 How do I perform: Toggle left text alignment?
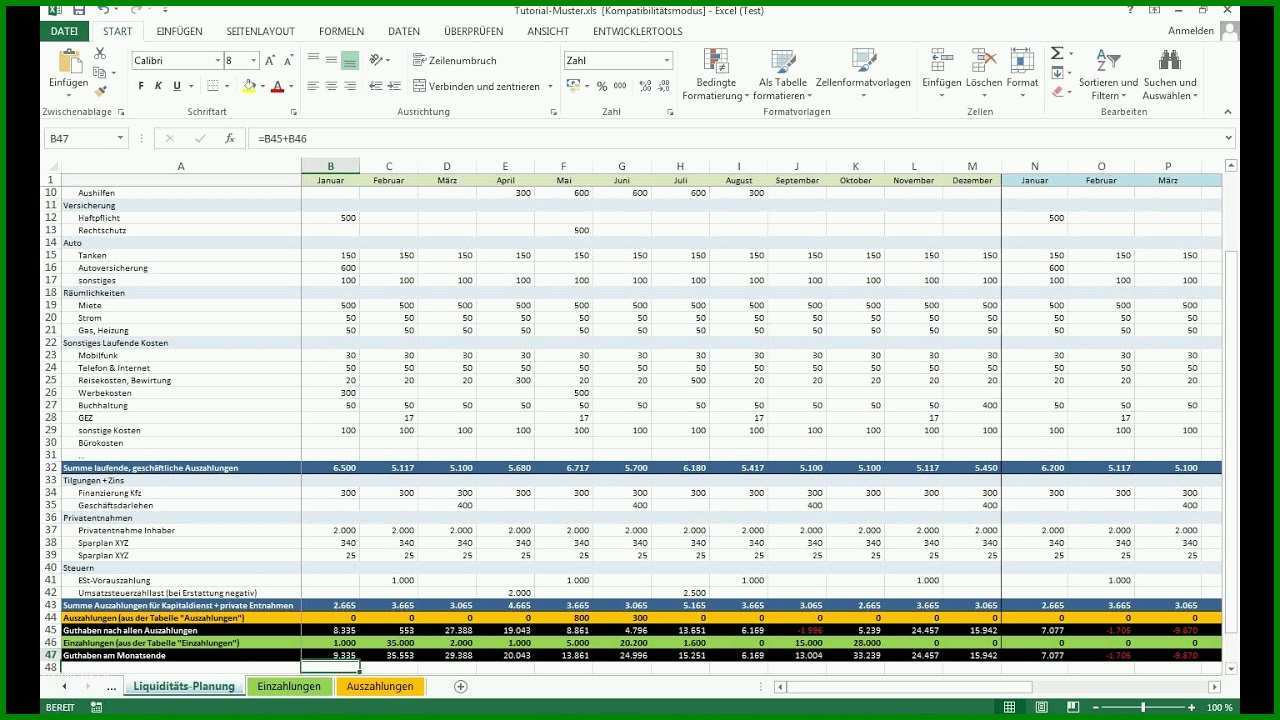tap(313, 87)
